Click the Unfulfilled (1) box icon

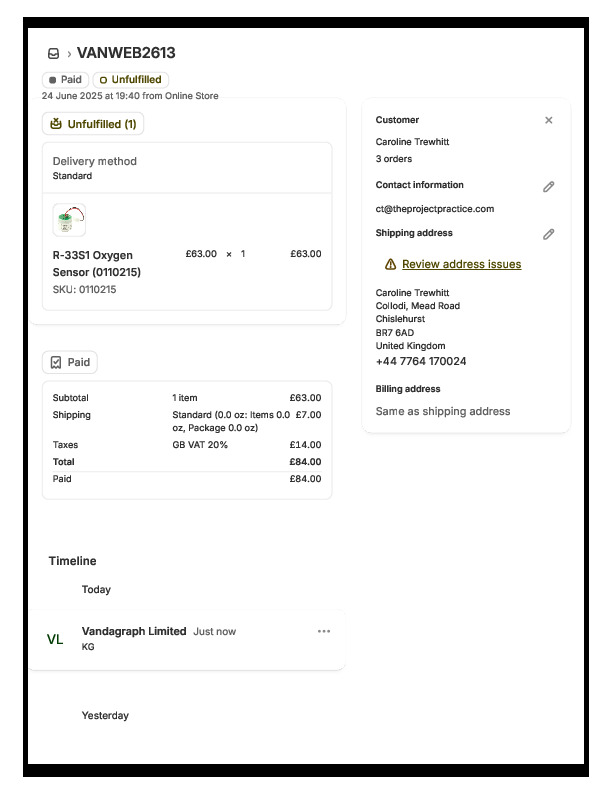point(55,124)
